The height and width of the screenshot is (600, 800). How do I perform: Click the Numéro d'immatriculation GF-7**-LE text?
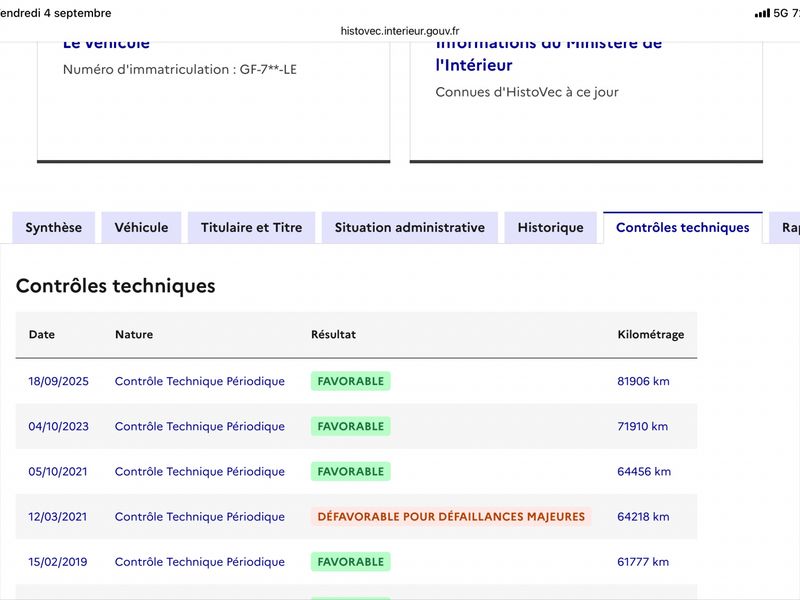pos(180,69)
